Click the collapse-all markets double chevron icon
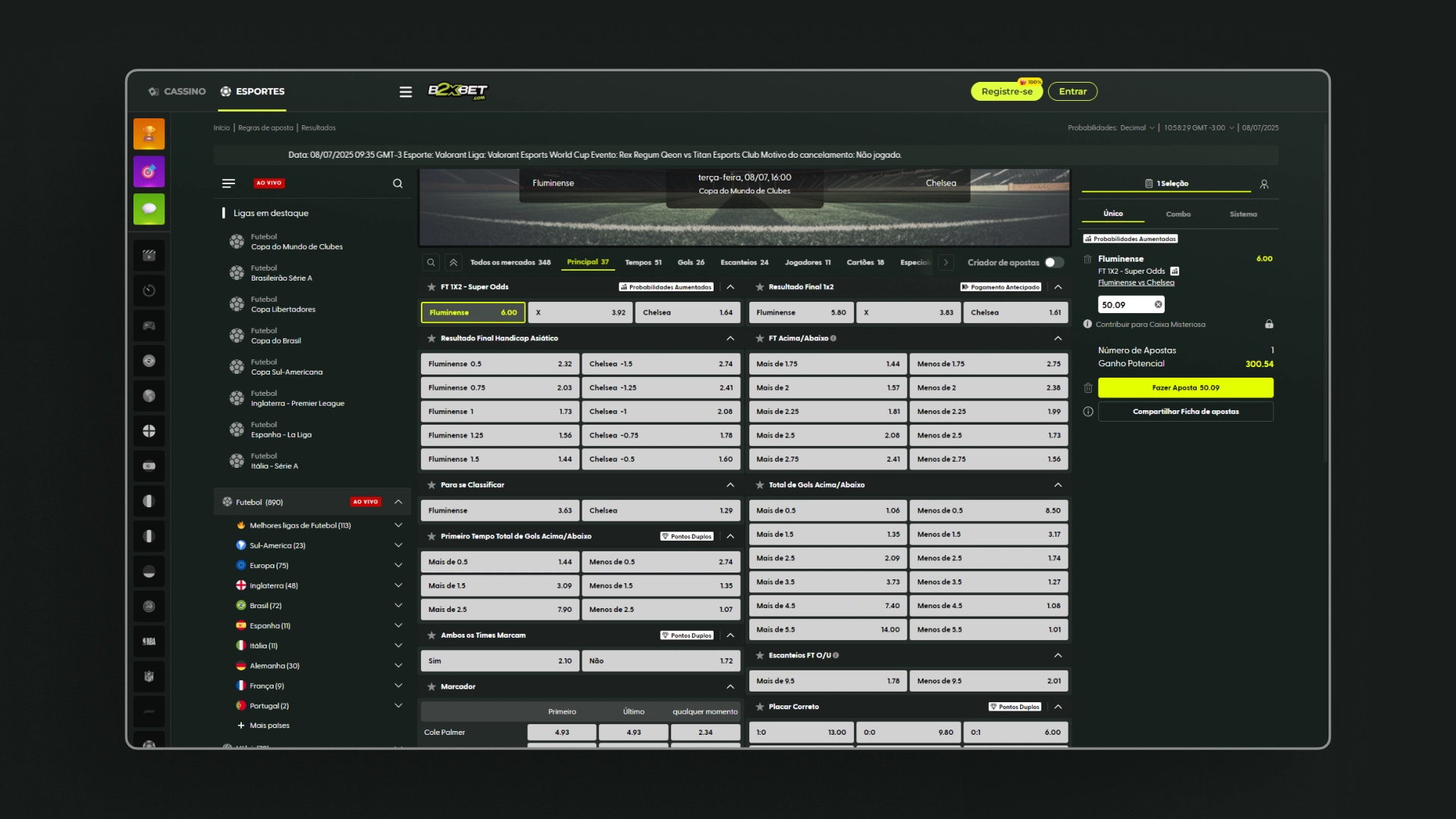1456x819 pixels. 453,262
